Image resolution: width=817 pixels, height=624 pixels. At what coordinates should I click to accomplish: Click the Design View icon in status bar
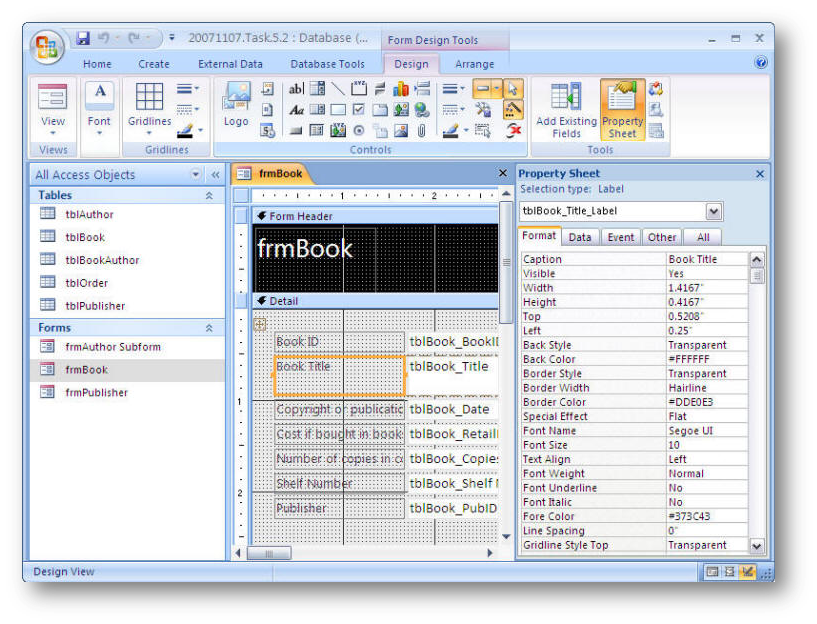click(x=746, y=572)
